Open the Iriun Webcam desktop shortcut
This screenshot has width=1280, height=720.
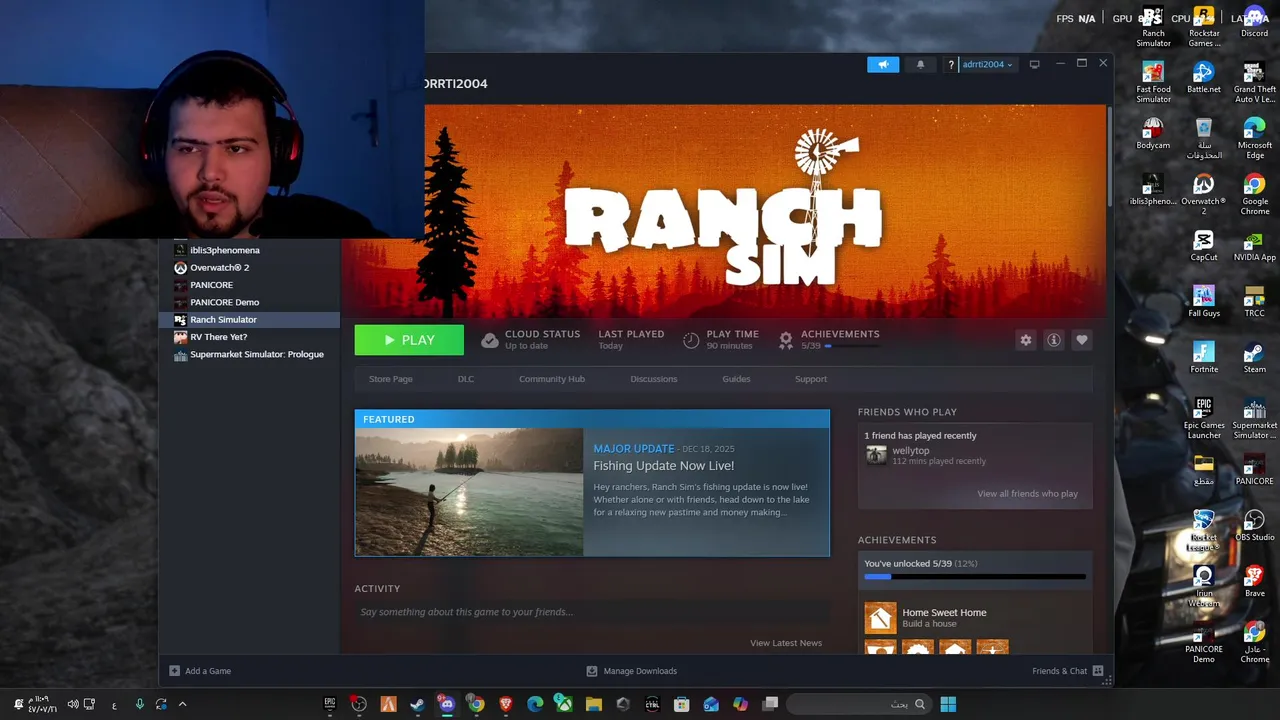tap(1204, 587)
